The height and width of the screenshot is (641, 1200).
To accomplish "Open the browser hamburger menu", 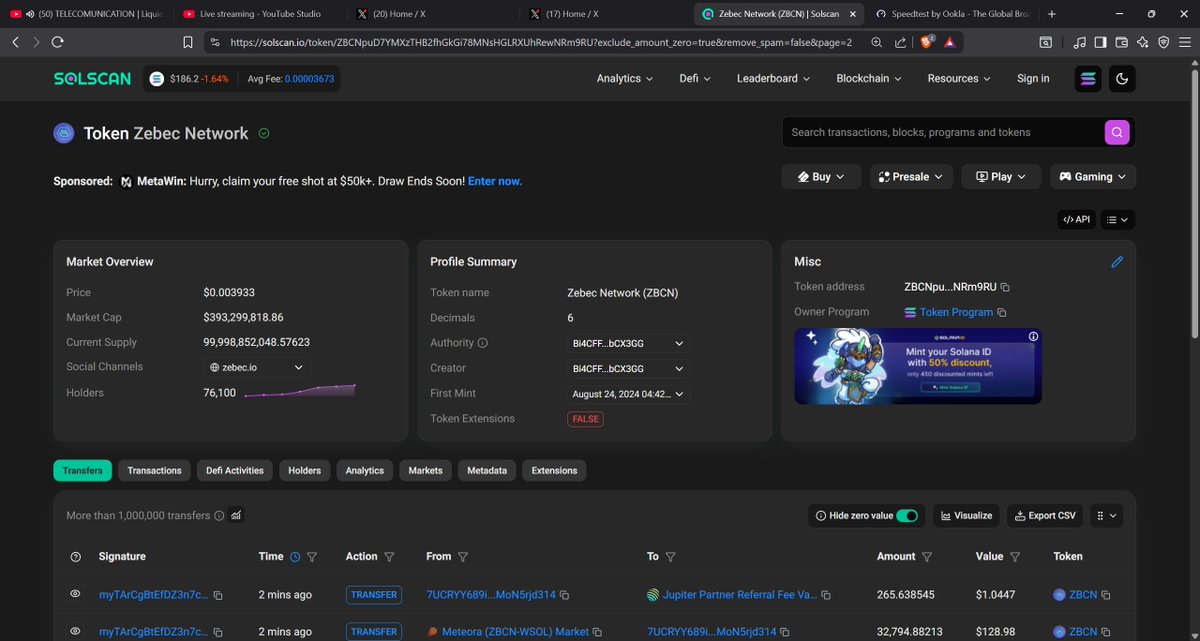I will [1184, 42].
